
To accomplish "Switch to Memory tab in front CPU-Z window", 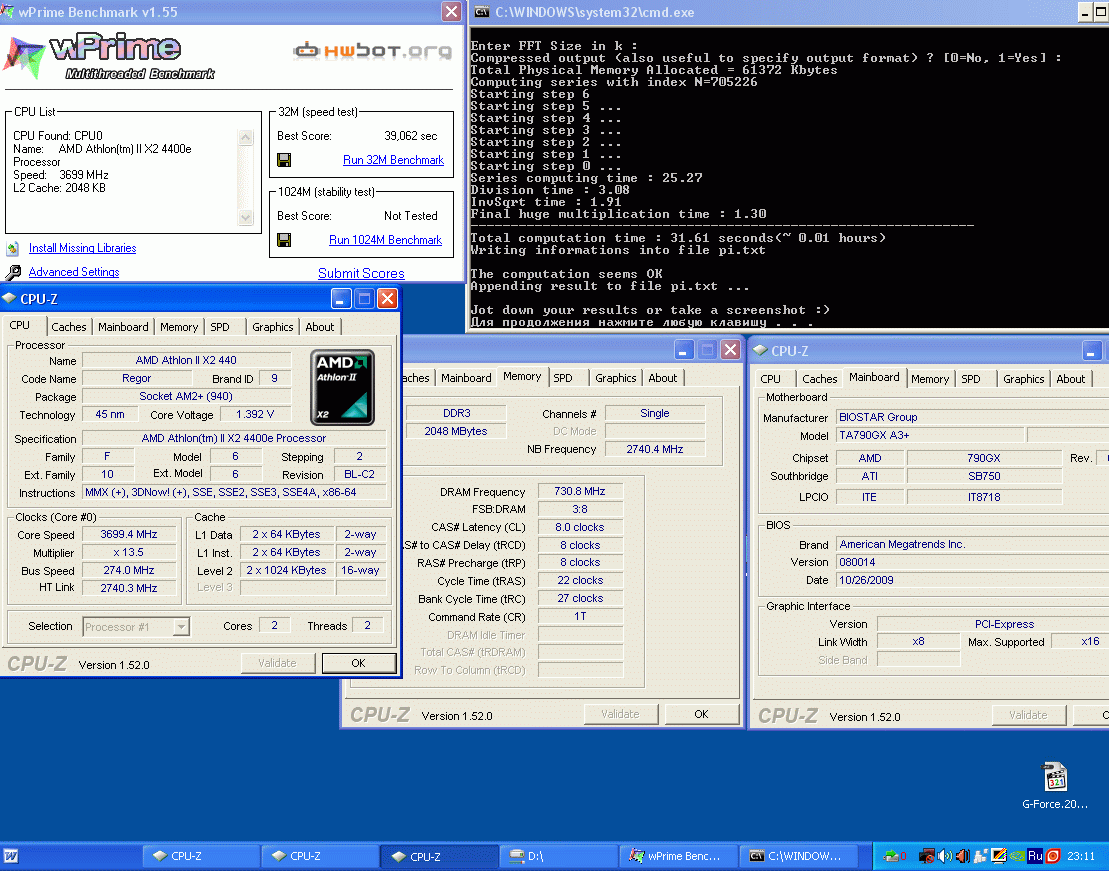I will tap(179, 327).
